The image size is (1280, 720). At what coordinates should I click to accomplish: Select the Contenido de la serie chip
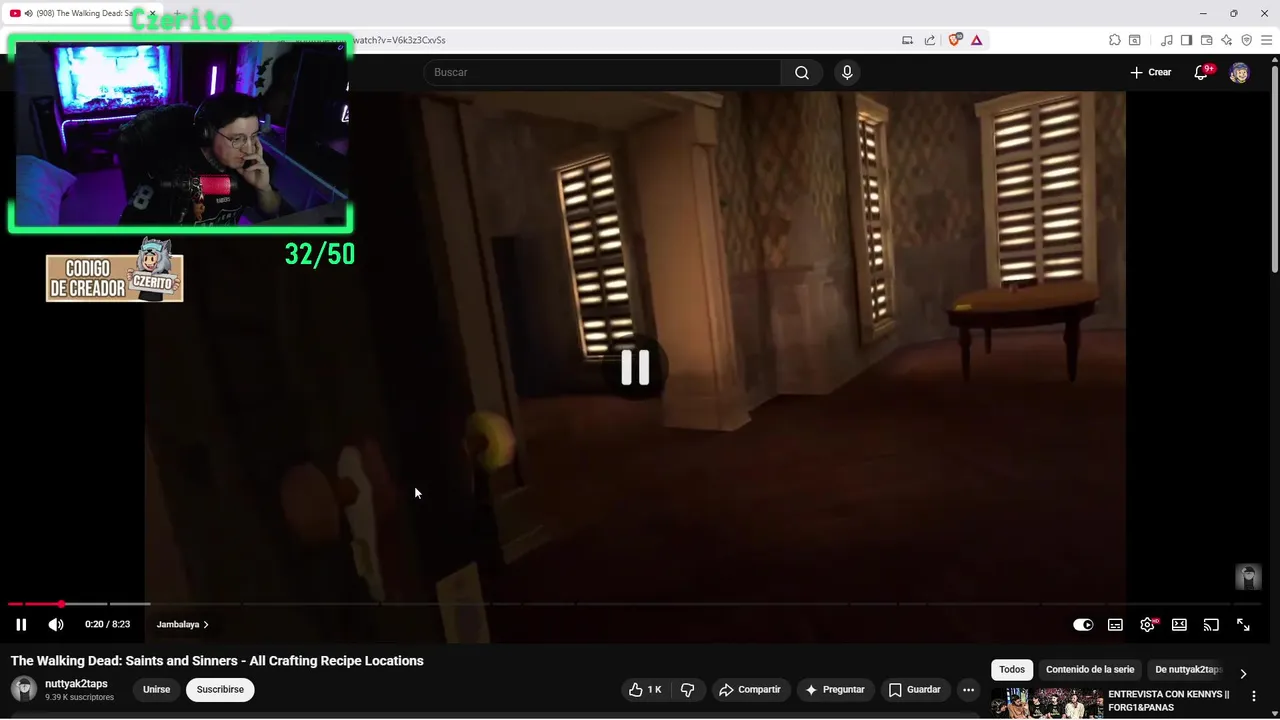[x=1090, y=670]
